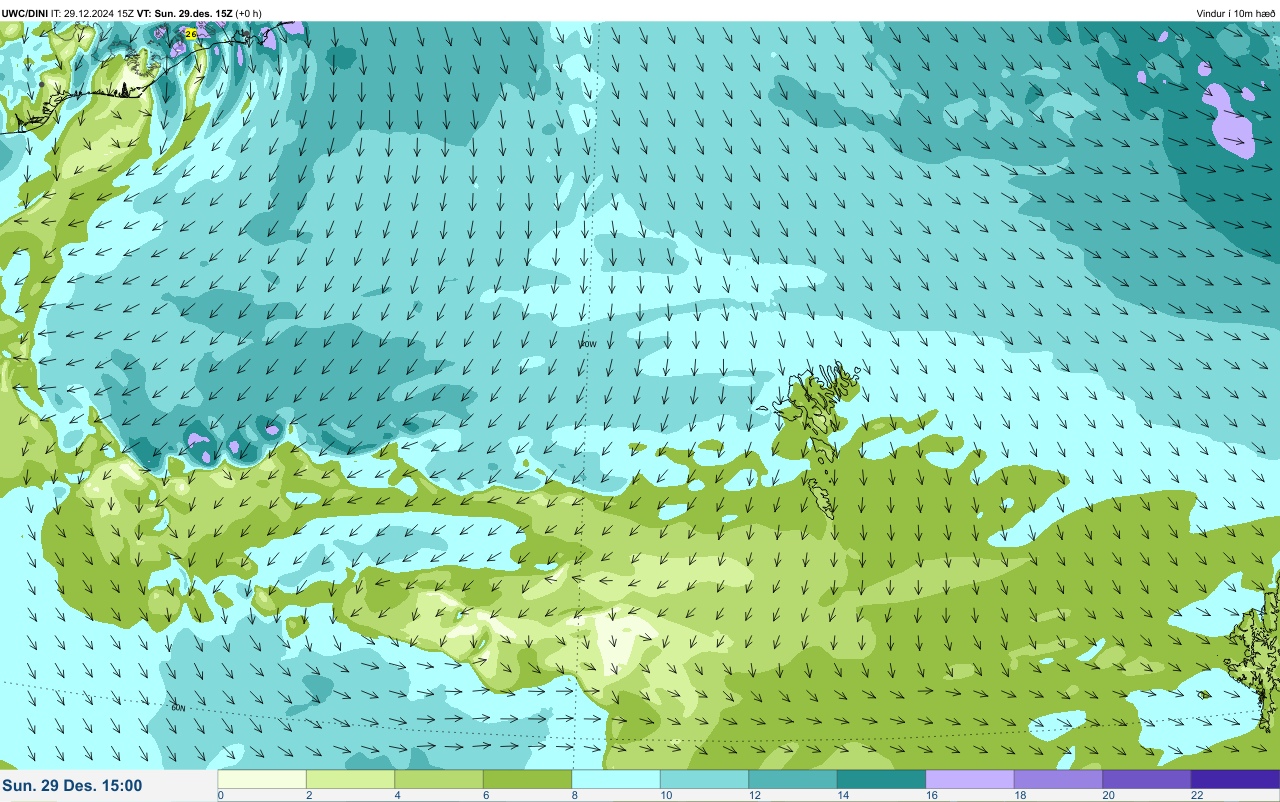Click the 'IT: 29.12.2024 15Z' initial time
The height and width of the screenshot is (802, 1280).
(92, 13)
